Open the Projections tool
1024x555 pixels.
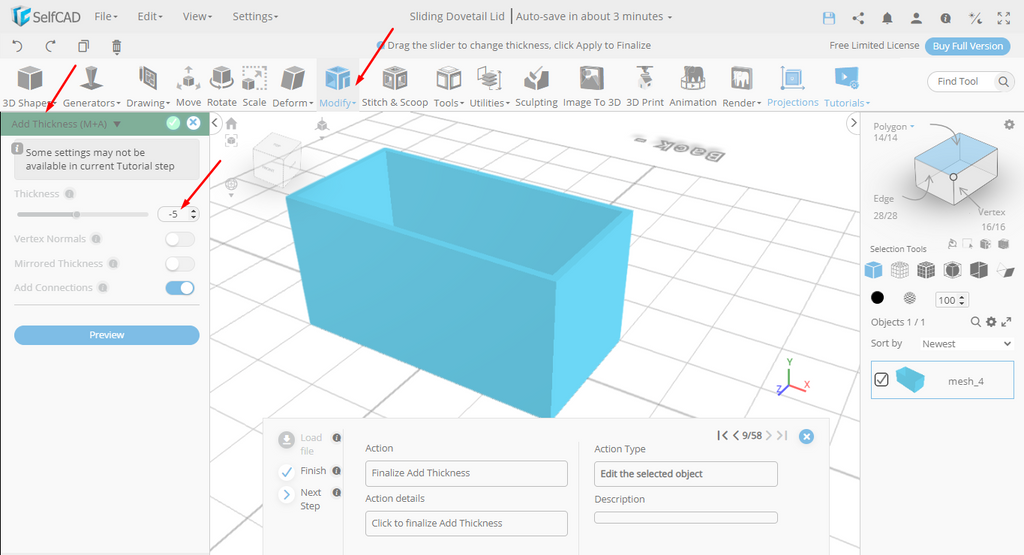(x=792, y=86)
